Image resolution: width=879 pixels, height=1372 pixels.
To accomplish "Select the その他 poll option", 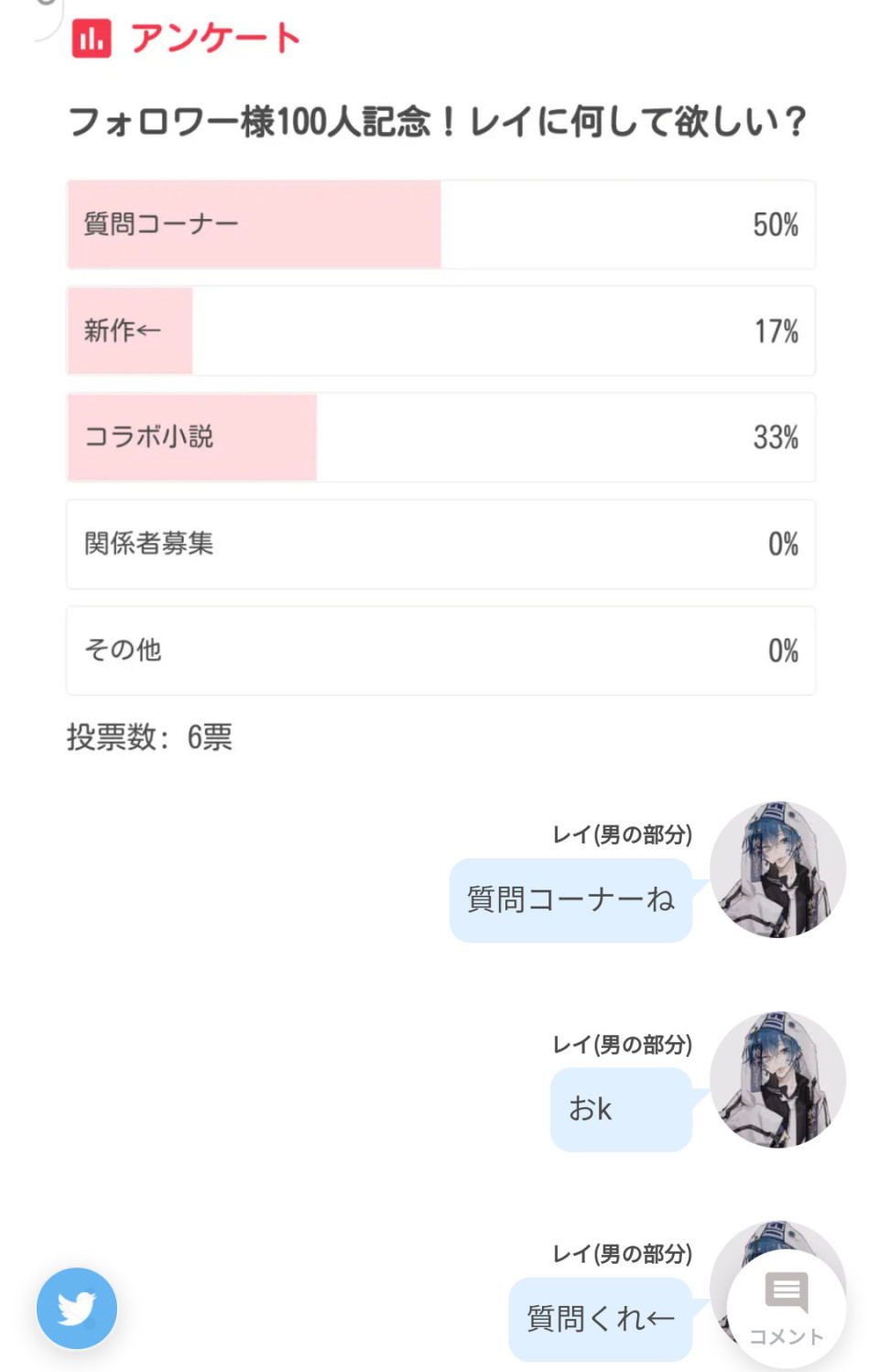I will tap(440, 650).
